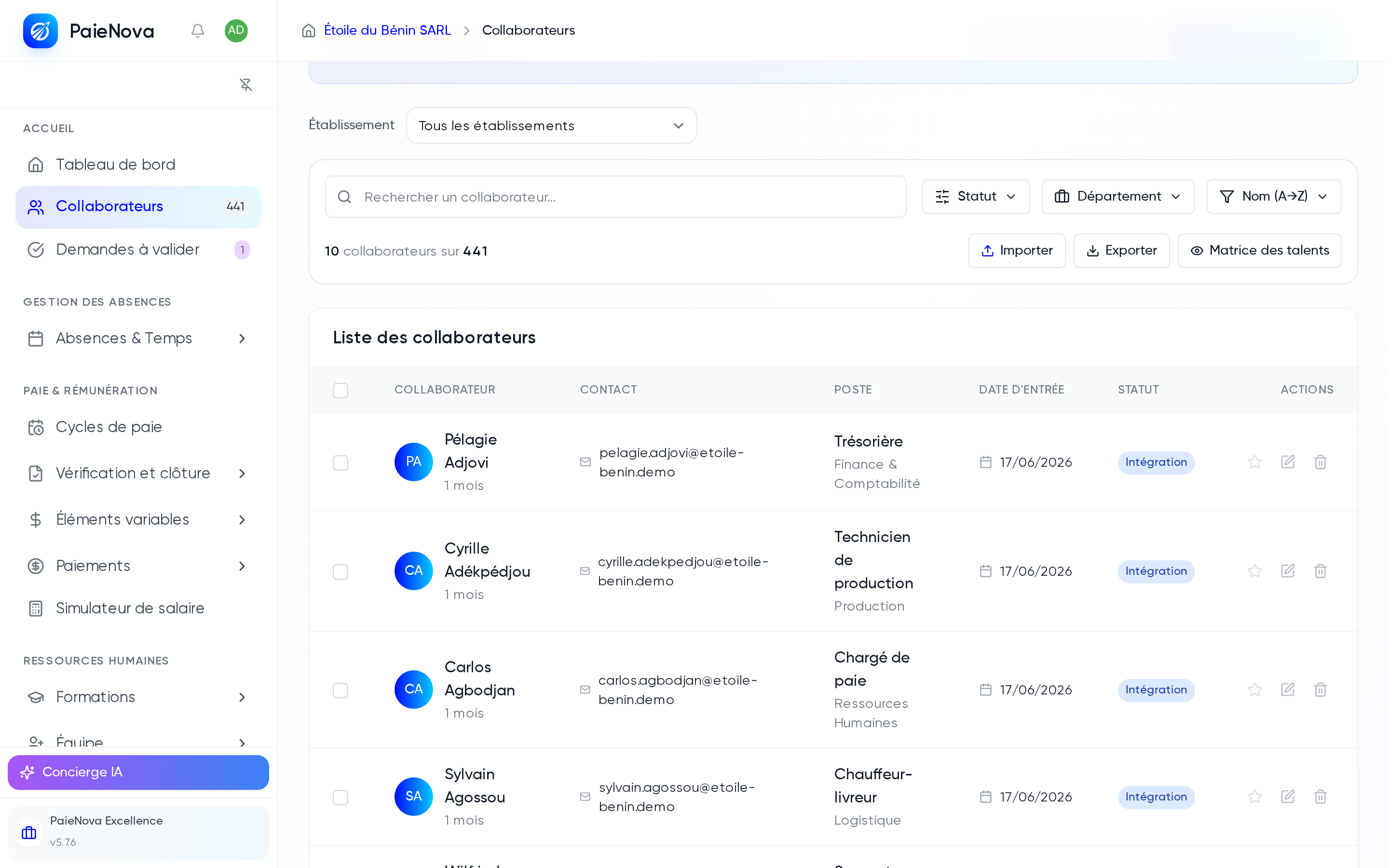Unpin the sidebar with the pin icon
This screenshot has height=868, width=1389.
pos(245,85)
